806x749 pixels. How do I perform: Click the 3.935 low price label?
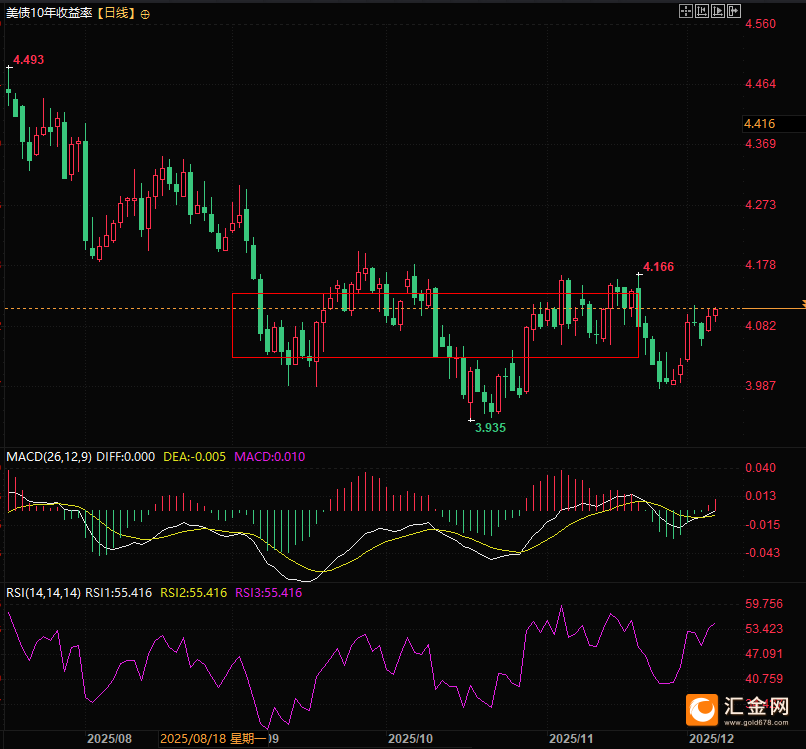490,427
